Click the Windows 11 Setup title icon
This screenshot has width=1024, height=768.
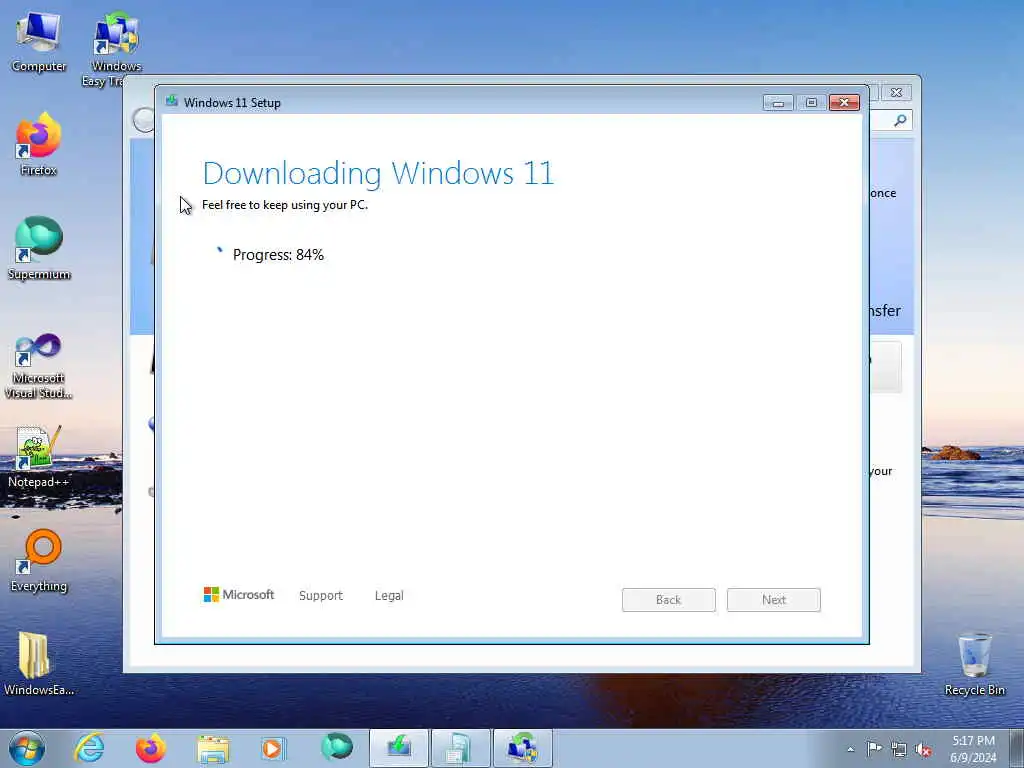coord(172,101)
